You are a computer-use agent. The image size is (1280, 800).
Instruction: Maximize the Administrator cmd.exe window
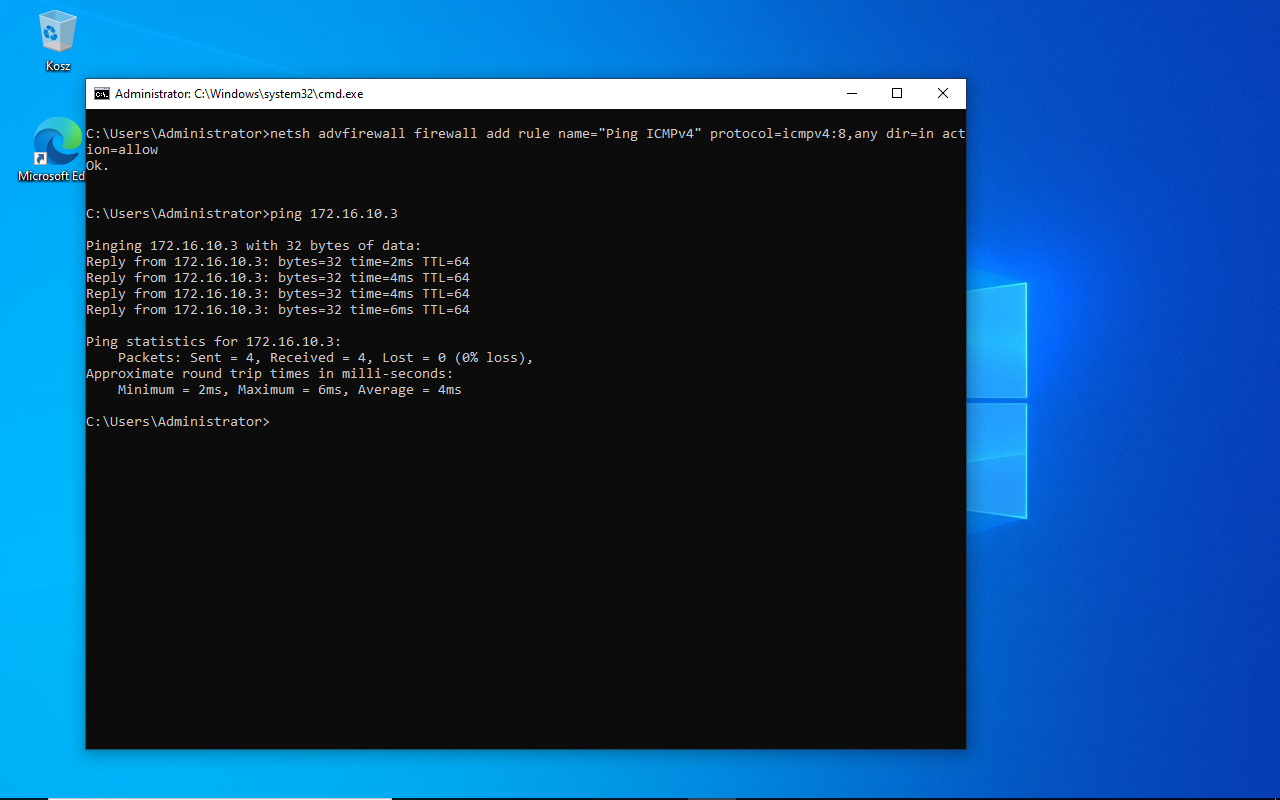coord(897,94)
